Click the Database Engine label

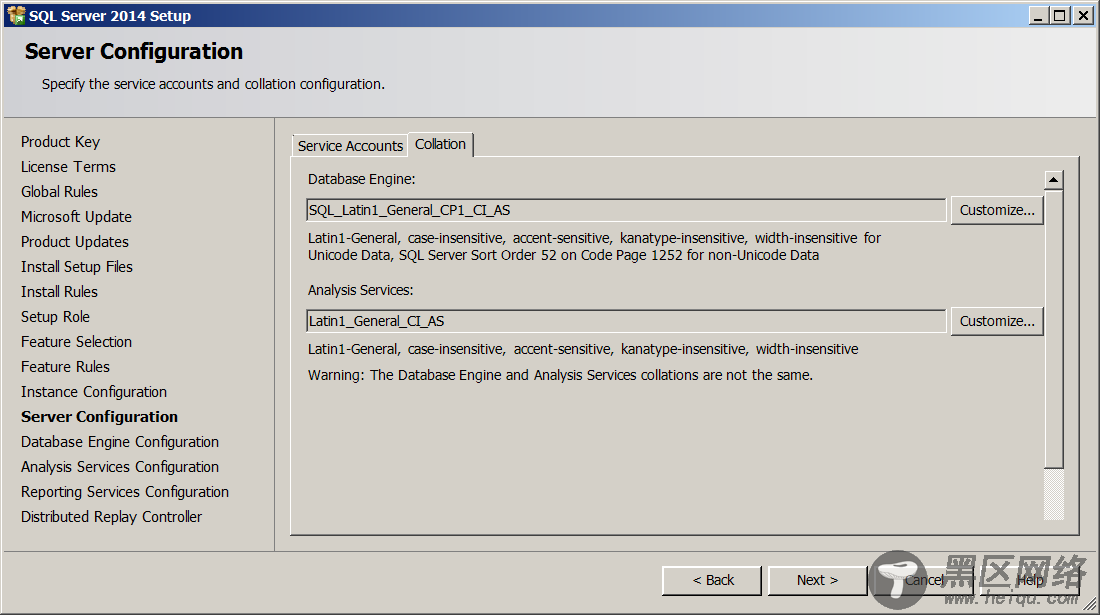coord(361,180)
